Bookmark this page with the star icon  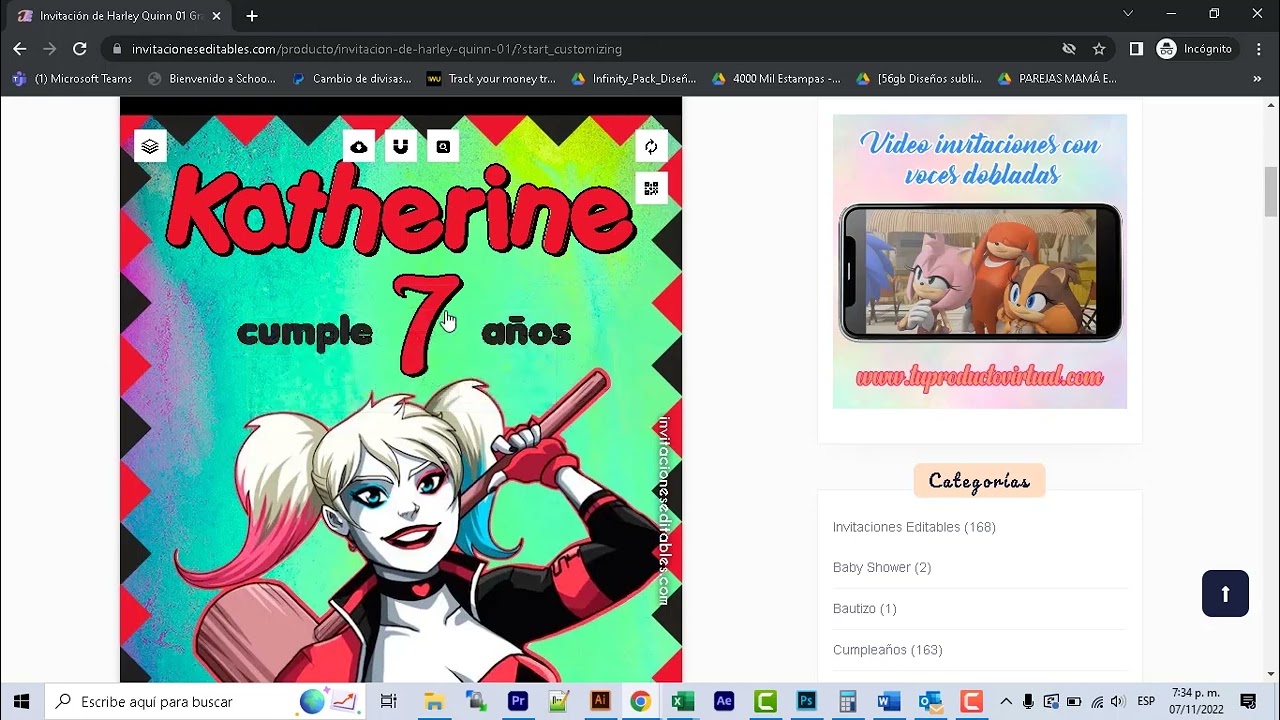pyautogui.click(x=1099, y=49)
